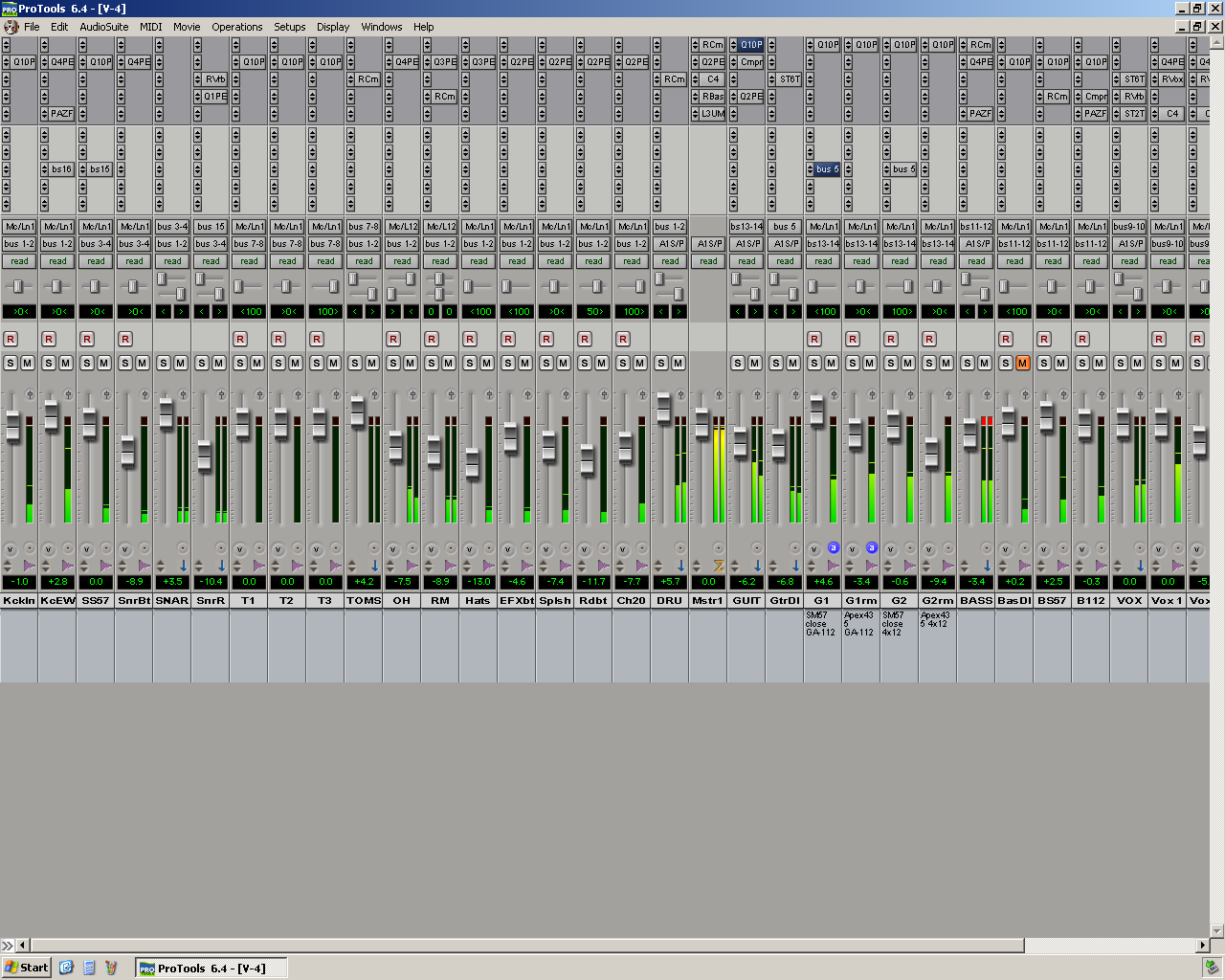This screenshot has width=1225, height=980.
Task: Click the Windows Start button
Action: click(27, 968)
